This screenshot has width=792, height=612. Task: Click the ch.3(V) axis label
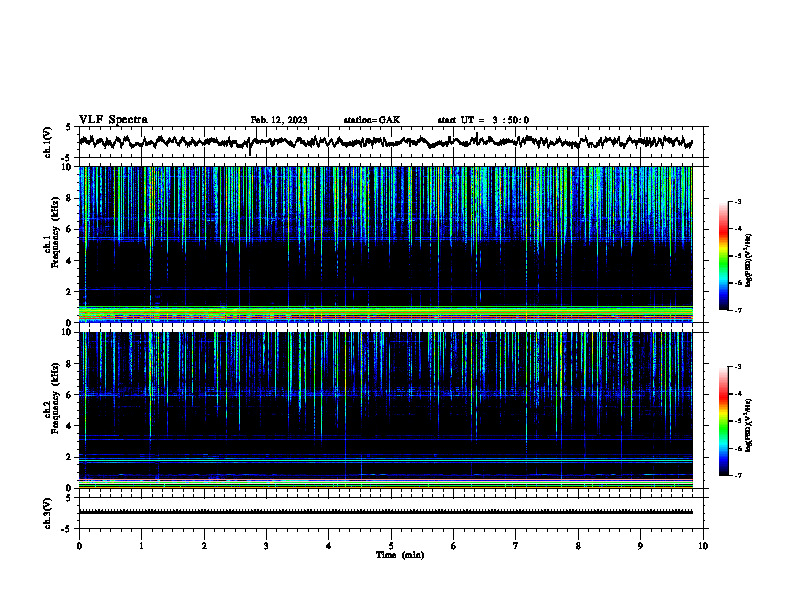[47, 513]
